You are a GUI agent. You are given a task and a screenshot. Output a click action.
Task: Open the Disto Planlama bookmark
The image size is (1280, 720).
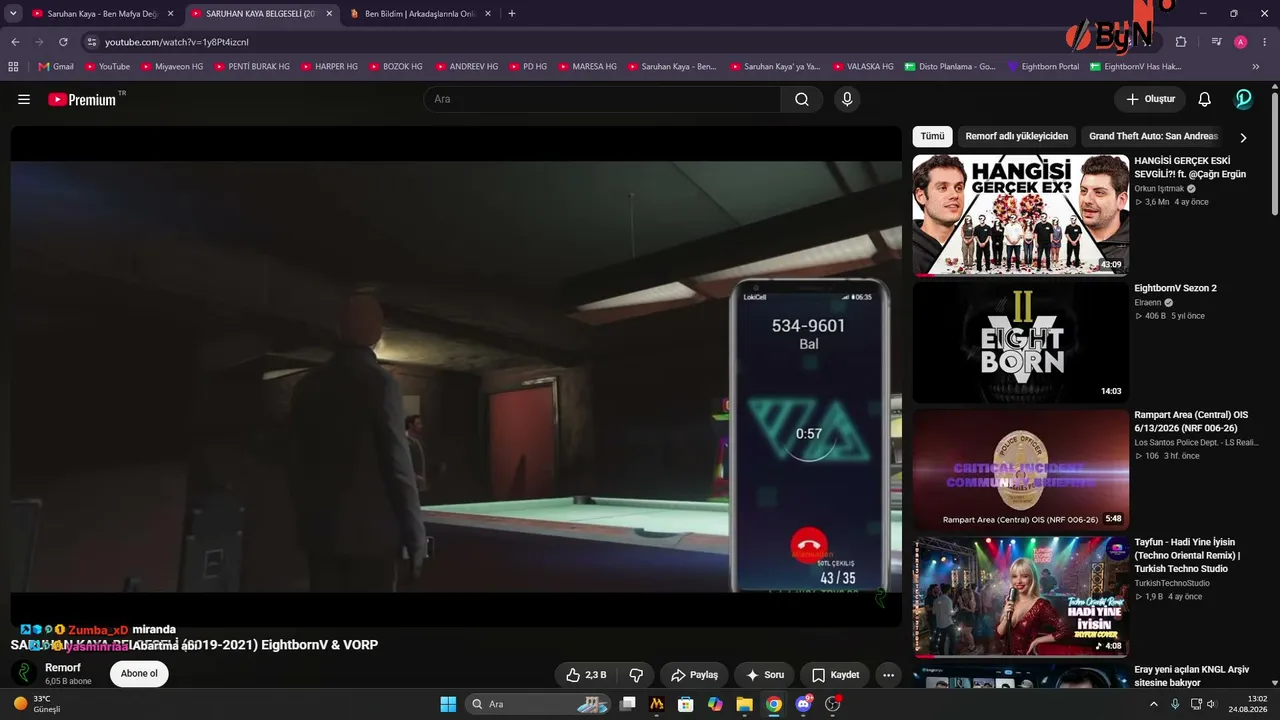[x=950, y=67]
